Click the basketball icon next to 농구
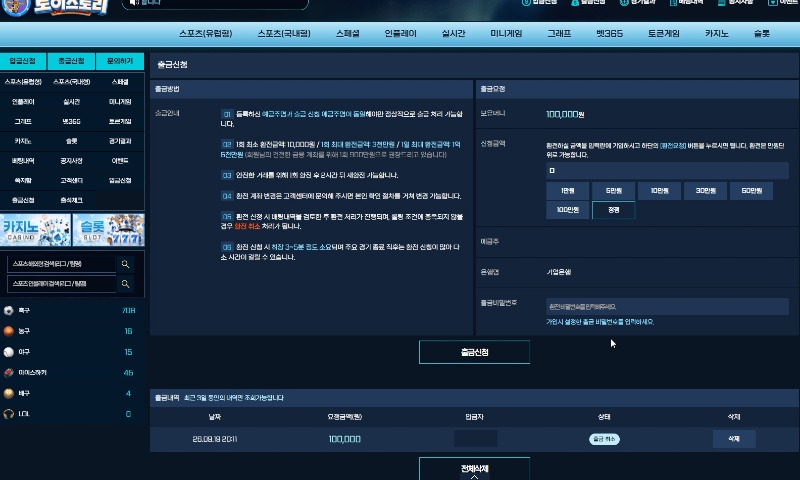 coord(9,331)
